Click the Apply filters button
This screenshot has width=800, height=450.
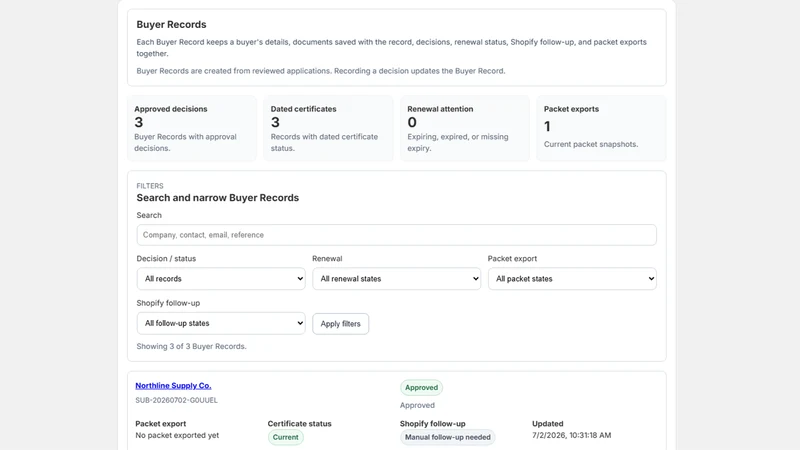[340, 323]
